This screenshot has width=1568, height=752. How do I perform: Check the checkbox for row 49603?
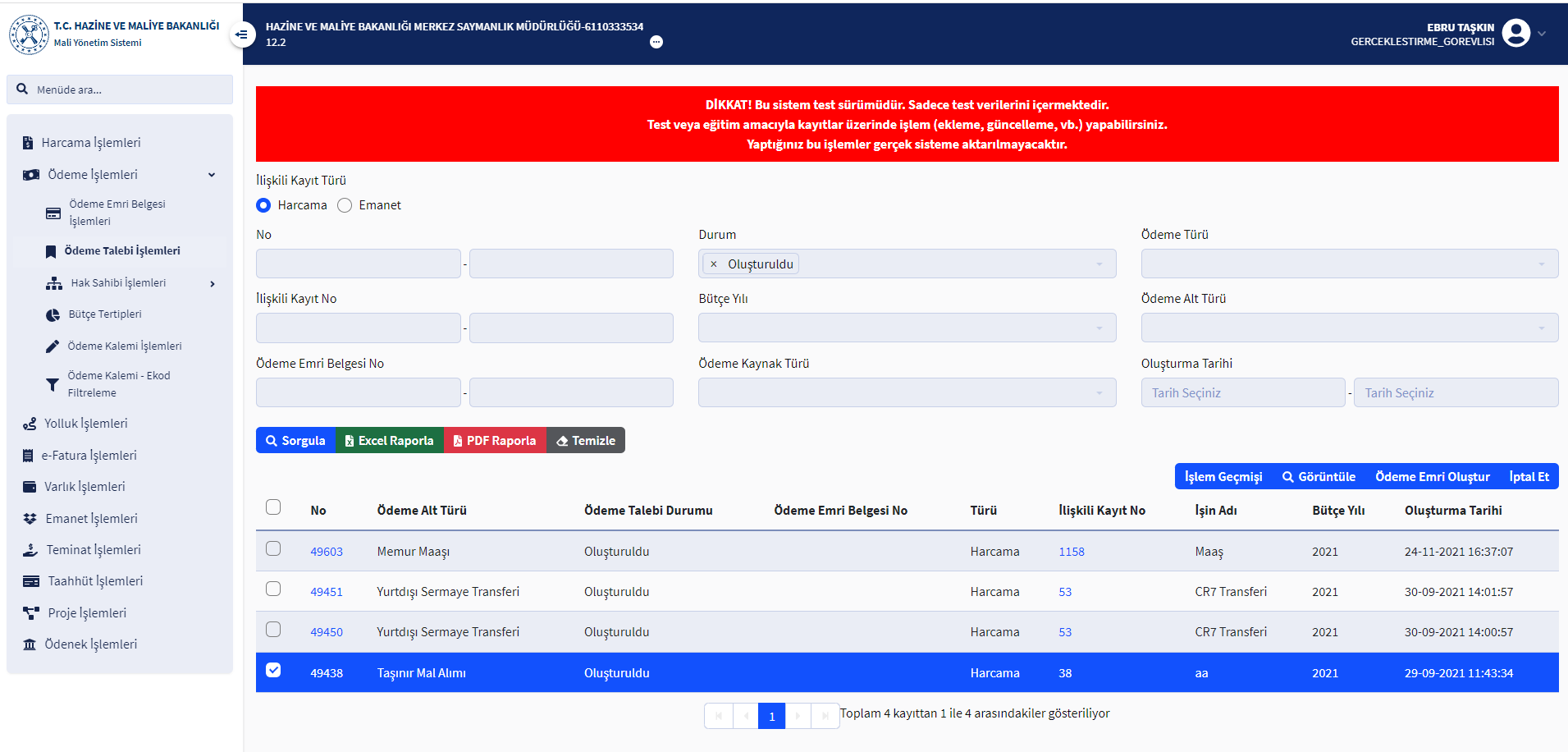[273, 548]
